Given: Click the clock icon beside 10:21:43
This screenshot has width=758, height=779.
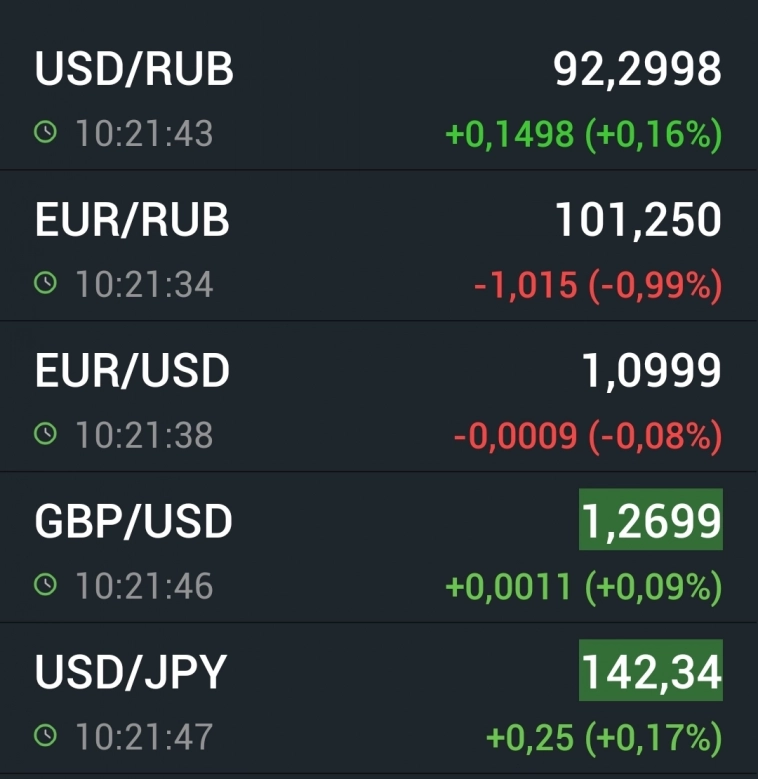Looking at the screenshot, I should click(45, 133).
